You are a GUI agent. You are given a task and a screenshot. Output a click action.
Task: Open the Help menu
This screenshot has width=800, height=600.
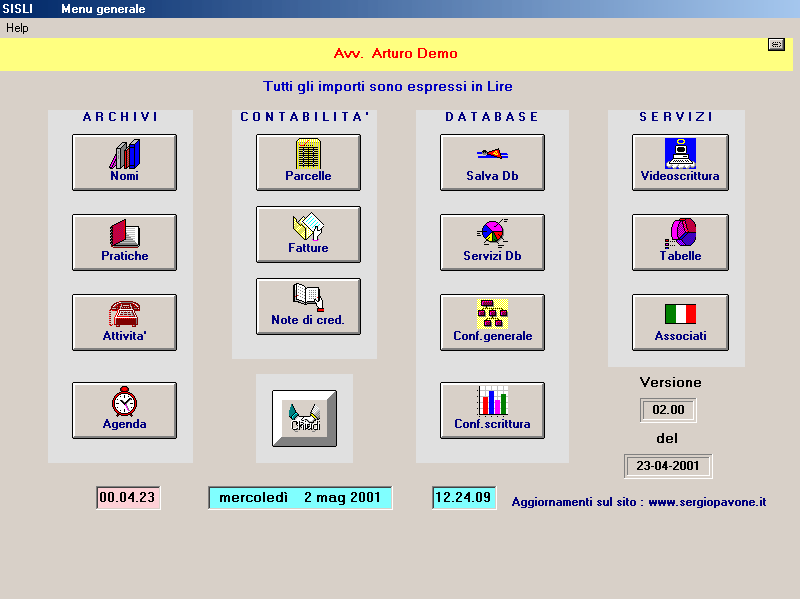(17, 28)
